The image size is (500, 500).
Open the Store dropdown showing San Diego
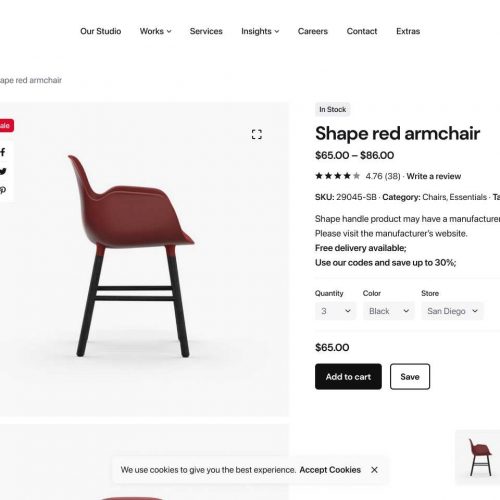pos(452,311)
